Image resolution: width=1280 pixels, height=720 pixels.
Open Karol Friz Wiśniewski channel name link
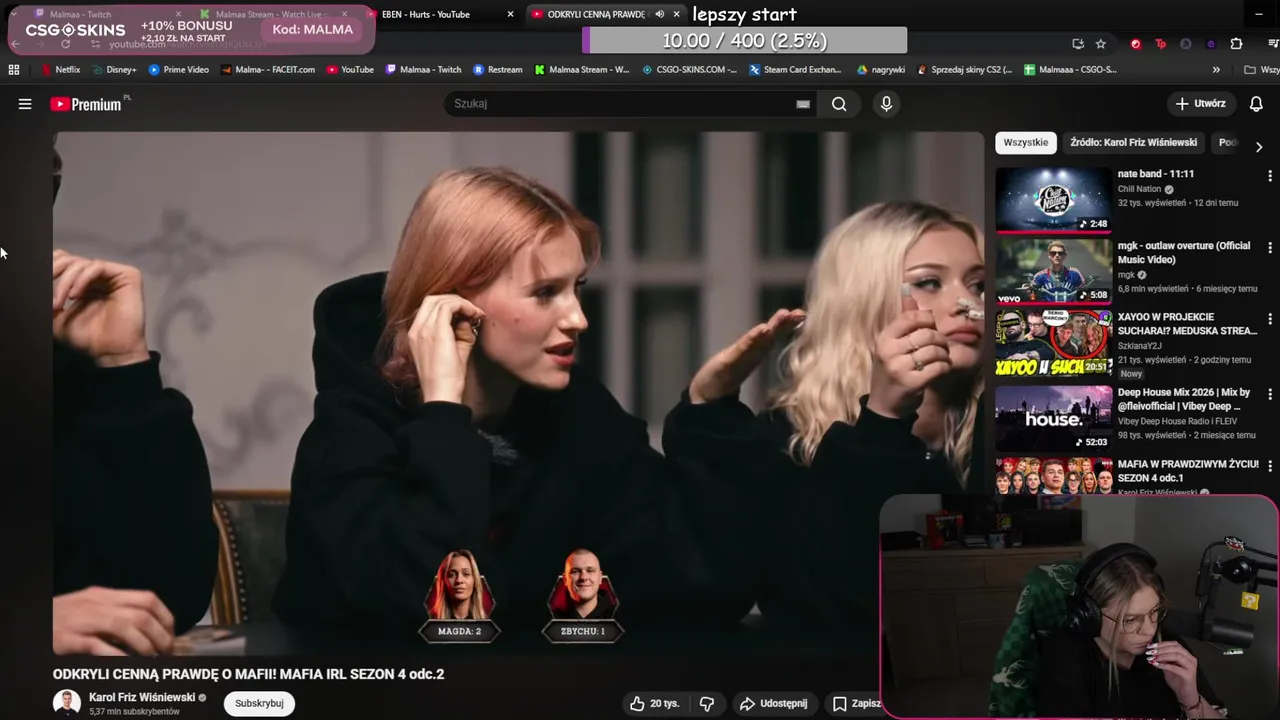click(142, 697)
